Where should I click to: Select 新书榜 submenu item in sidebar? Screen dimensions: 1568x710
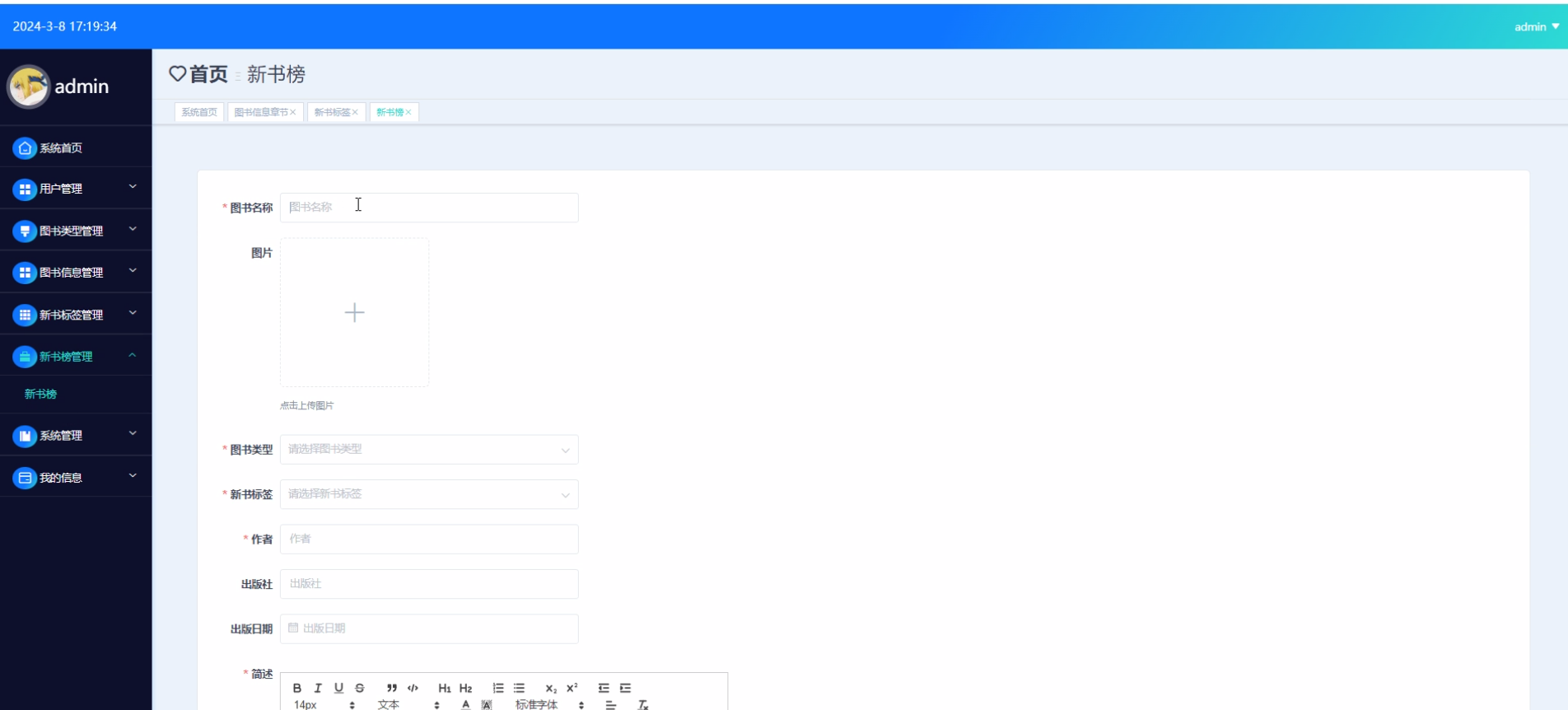pyautogui.click(x=76, y=395)
